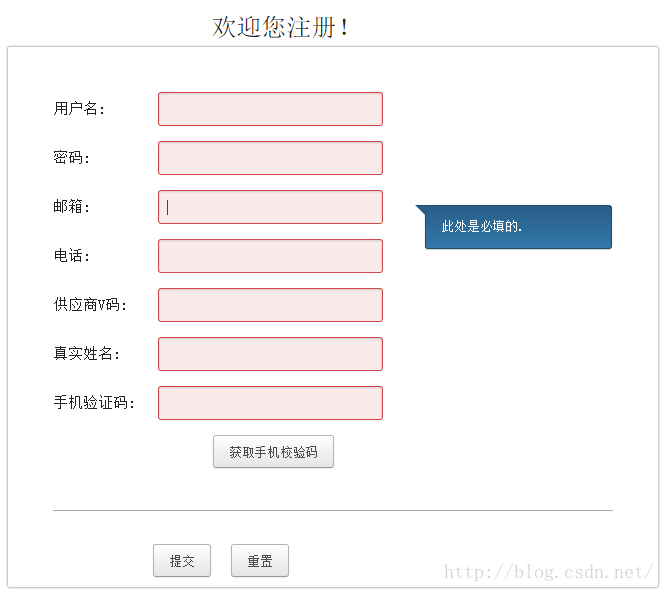
Task: Focus the 真实姓名 (real name) input box
Action: (x=270, y=354)
